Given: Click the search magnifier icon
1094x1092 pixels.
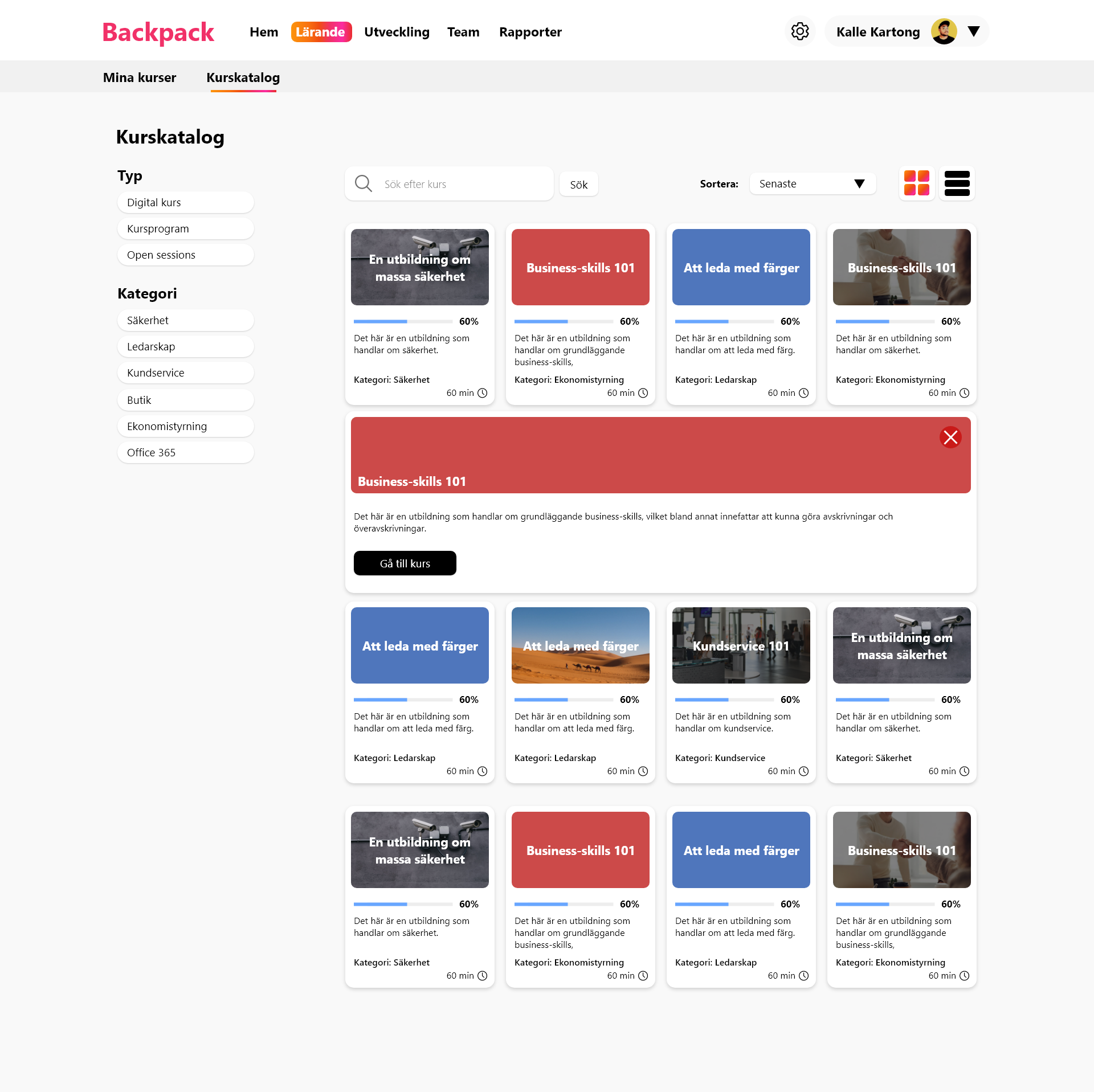Looking at the screenshot, I should click(363, 183).
